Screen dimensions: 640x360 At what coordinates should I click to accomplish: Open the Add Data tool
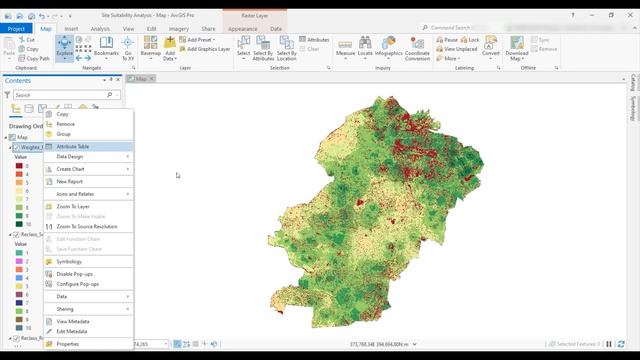169,48
